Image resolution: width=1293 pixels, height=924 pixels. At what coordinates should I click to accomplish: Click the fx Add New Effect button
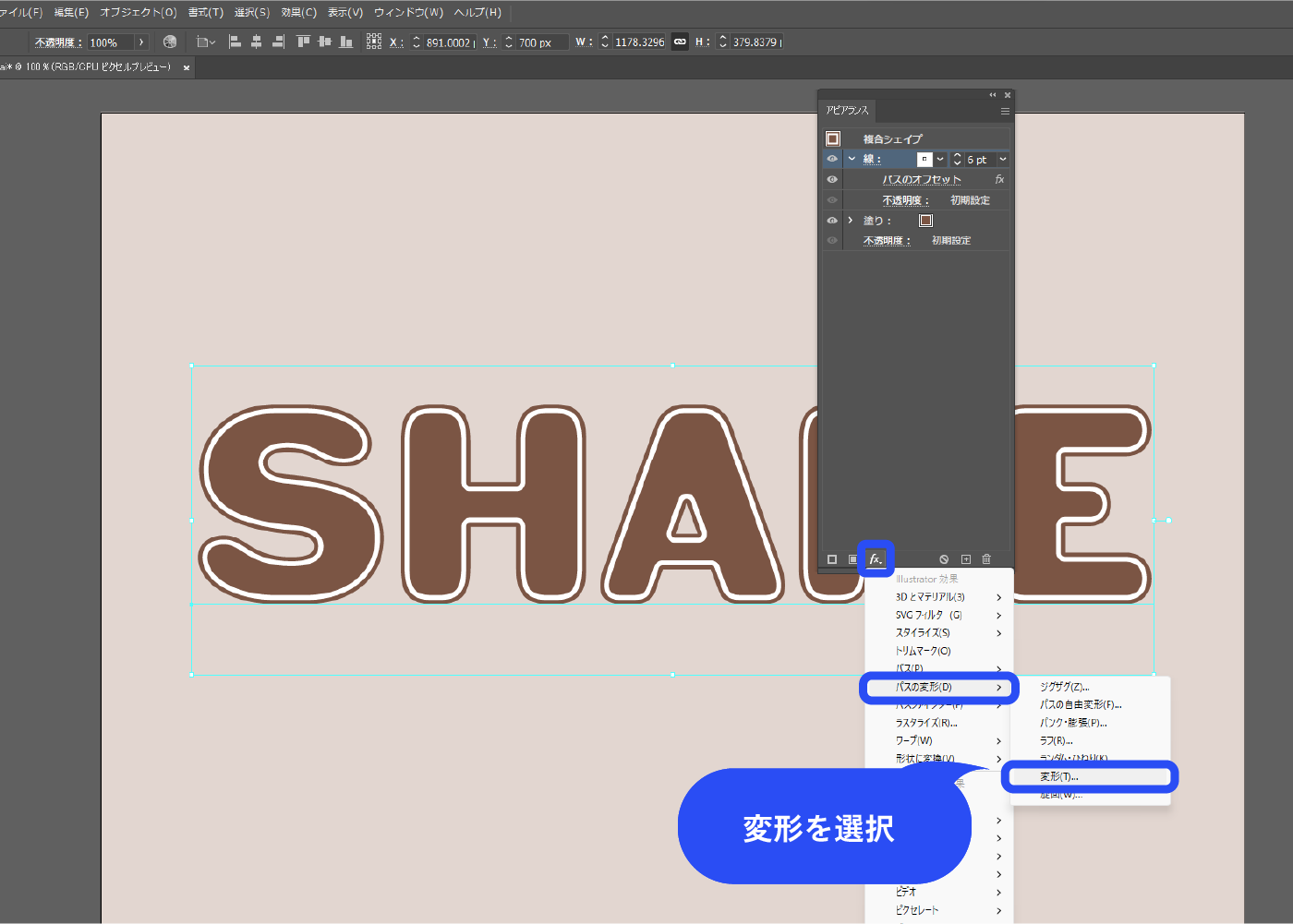875,559
